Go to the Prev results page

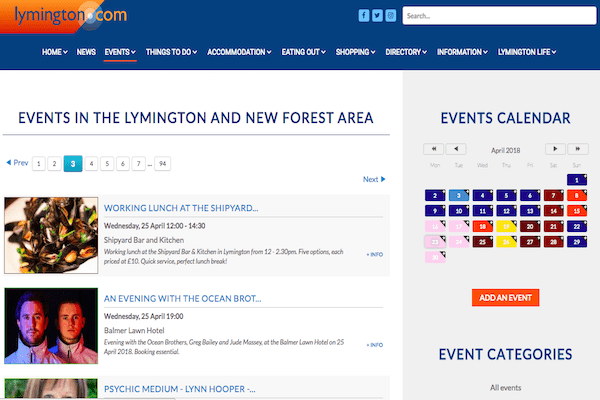tap(18, 163)
